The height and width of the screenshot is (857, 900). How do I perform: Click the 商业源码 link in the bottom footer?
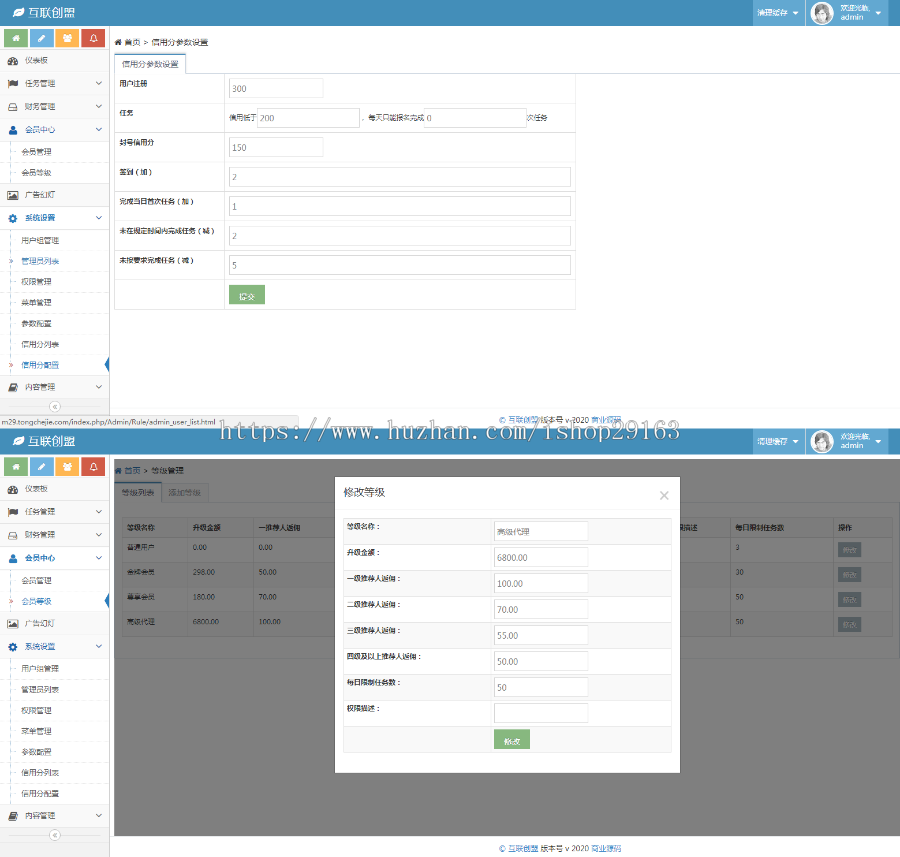click(x=606, y=848)
